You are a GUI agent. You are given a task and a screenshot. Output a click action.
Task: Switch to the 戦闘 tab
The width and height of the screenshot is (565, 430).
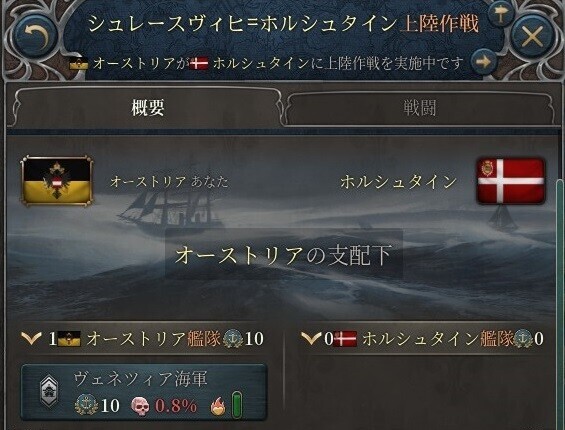tap(420, 108)
